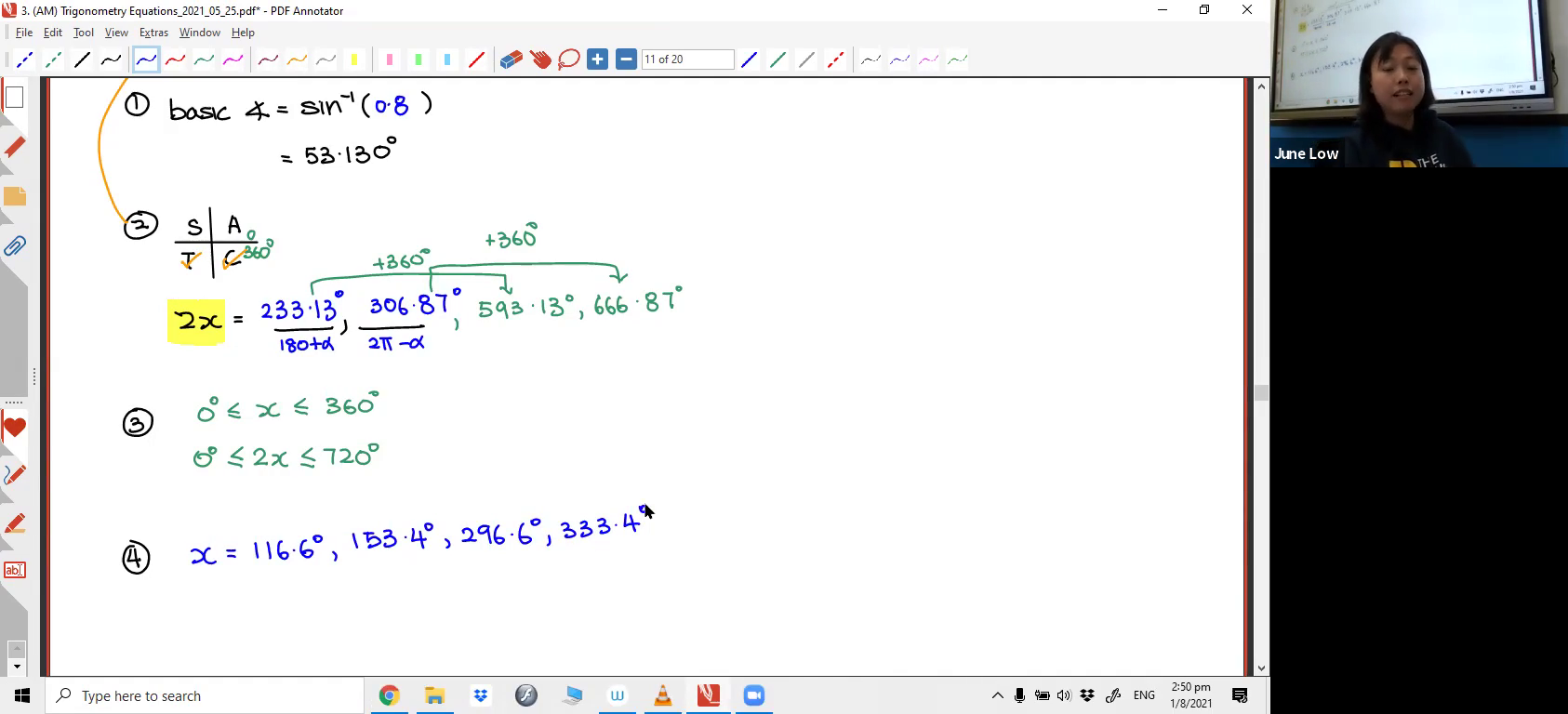Image resolution: width=1568 pixels, height=714 pixels.
Task: Select the green straight line after page box
Action: tap(777, 59)
